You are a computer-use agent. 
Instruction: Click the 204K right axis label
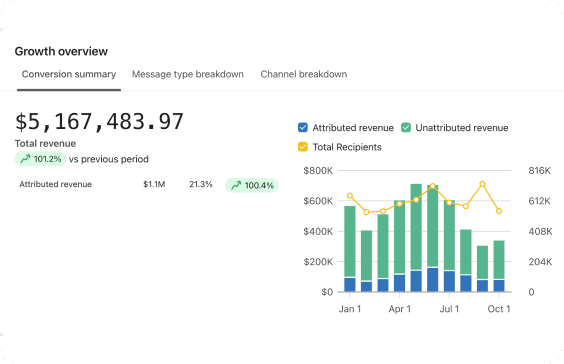point(540,261)
